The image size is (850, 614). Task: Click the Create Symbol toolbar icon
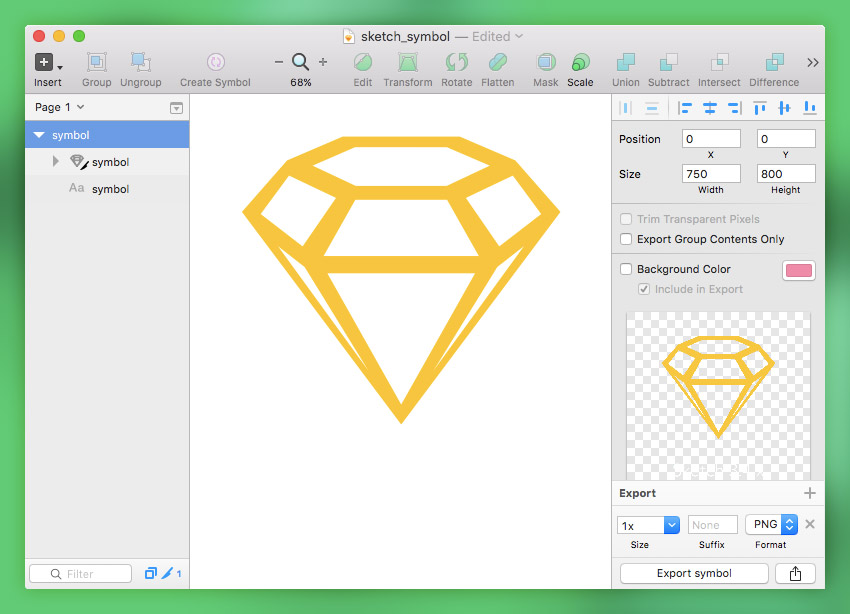click(215, 63)
